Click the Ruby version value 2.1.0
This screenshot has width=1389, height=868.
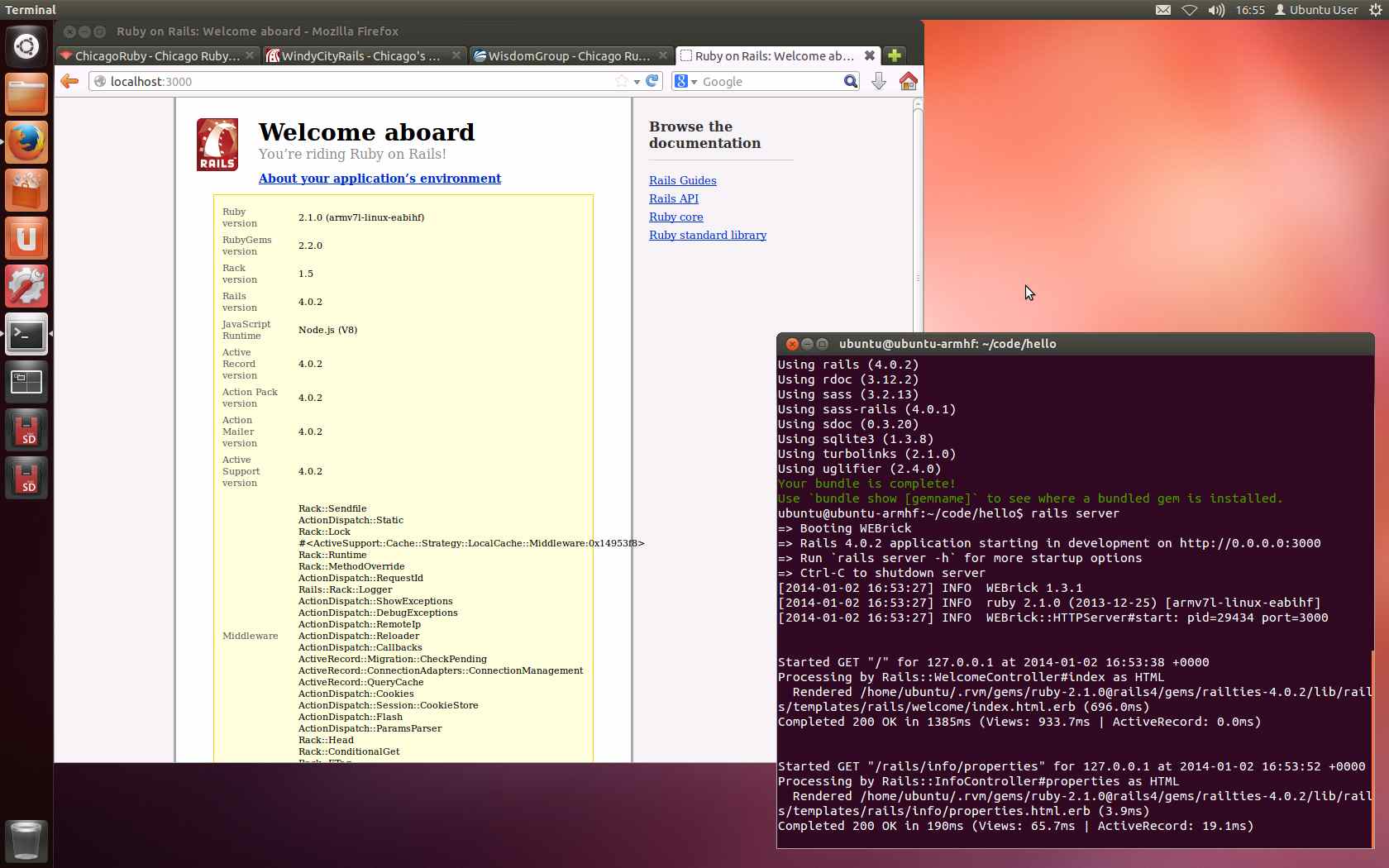(361, 217)
